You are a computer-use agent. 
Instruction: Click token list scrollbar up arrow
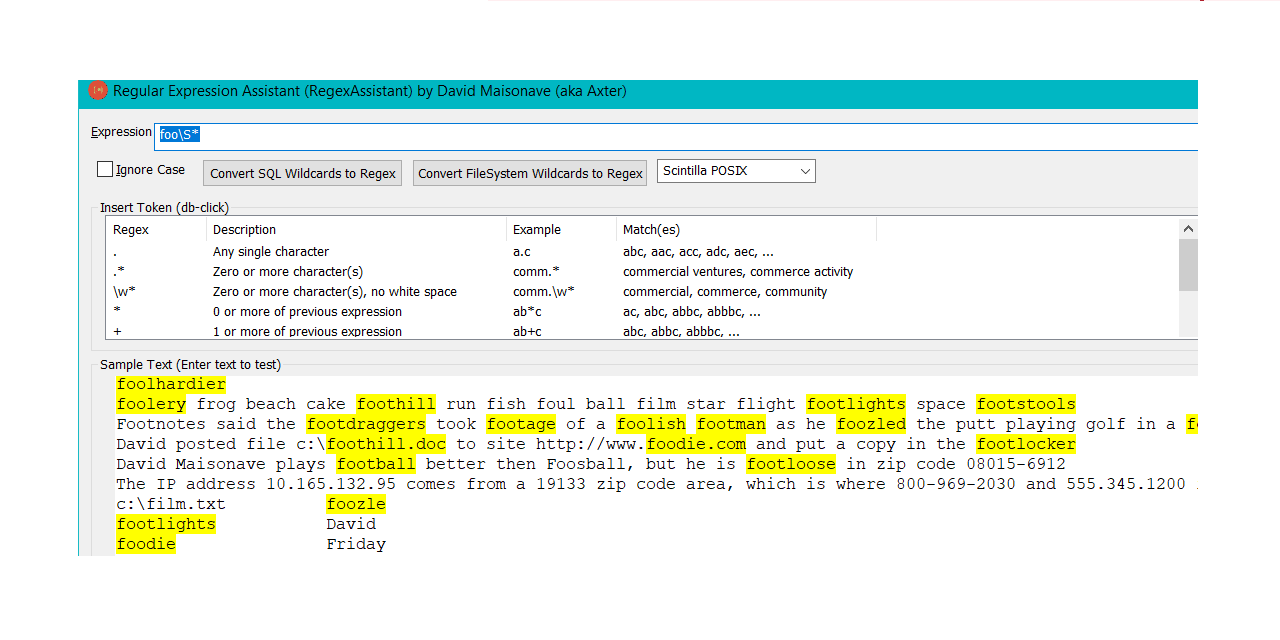(x=1188, y=229)
